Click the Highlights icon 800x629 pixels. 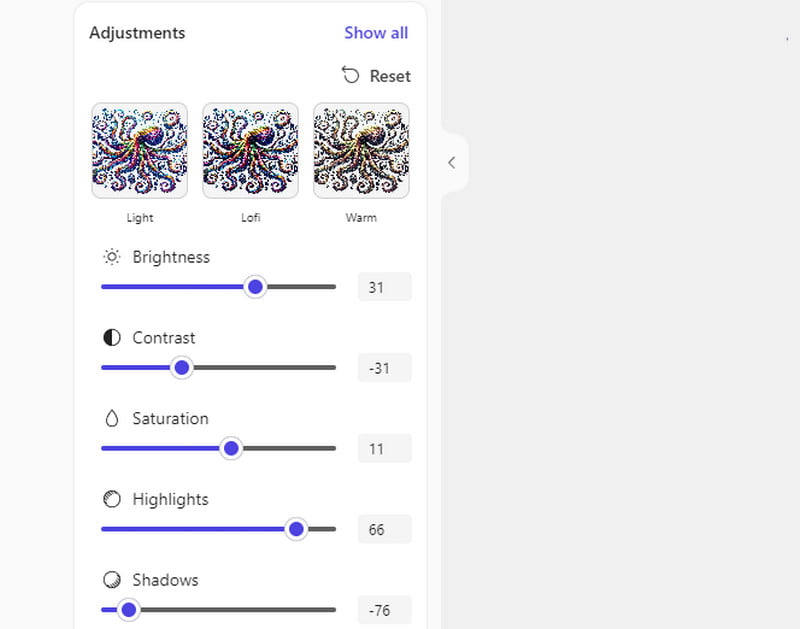click(x=112, y=499)
